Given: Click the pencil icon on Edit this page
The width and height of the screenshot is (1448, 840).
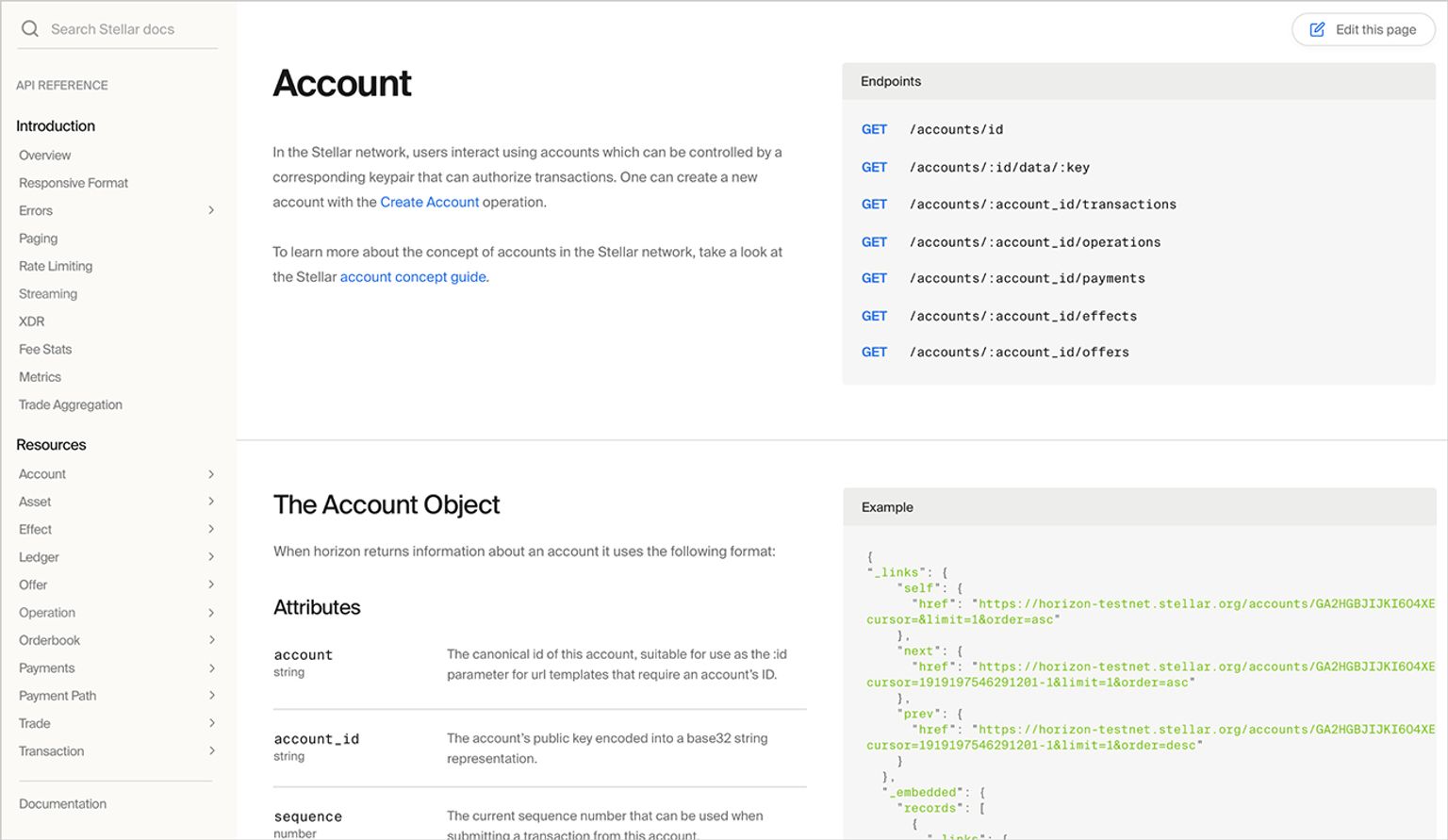Looking at the screenshot, I should pos(1317,30).
